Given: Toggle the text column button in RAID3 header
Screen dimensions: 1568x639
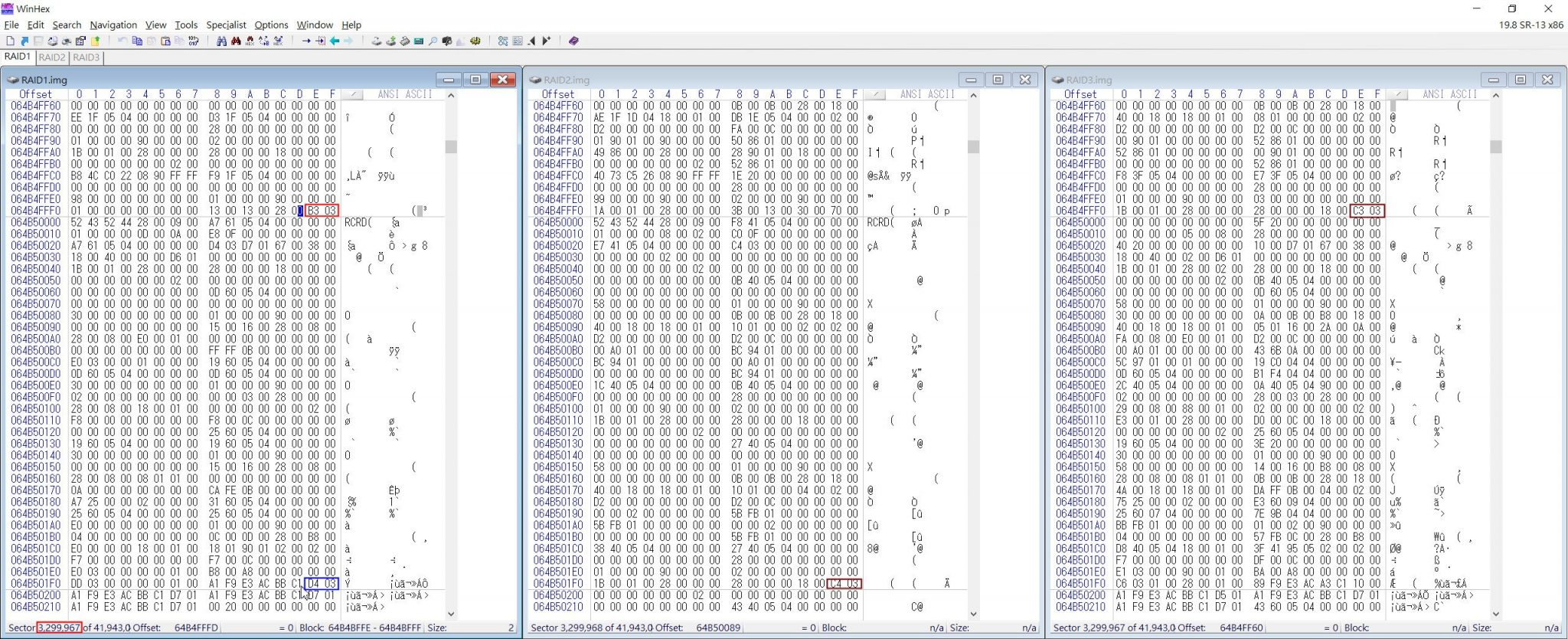Looking at the screenshot, I should 1397,94.
